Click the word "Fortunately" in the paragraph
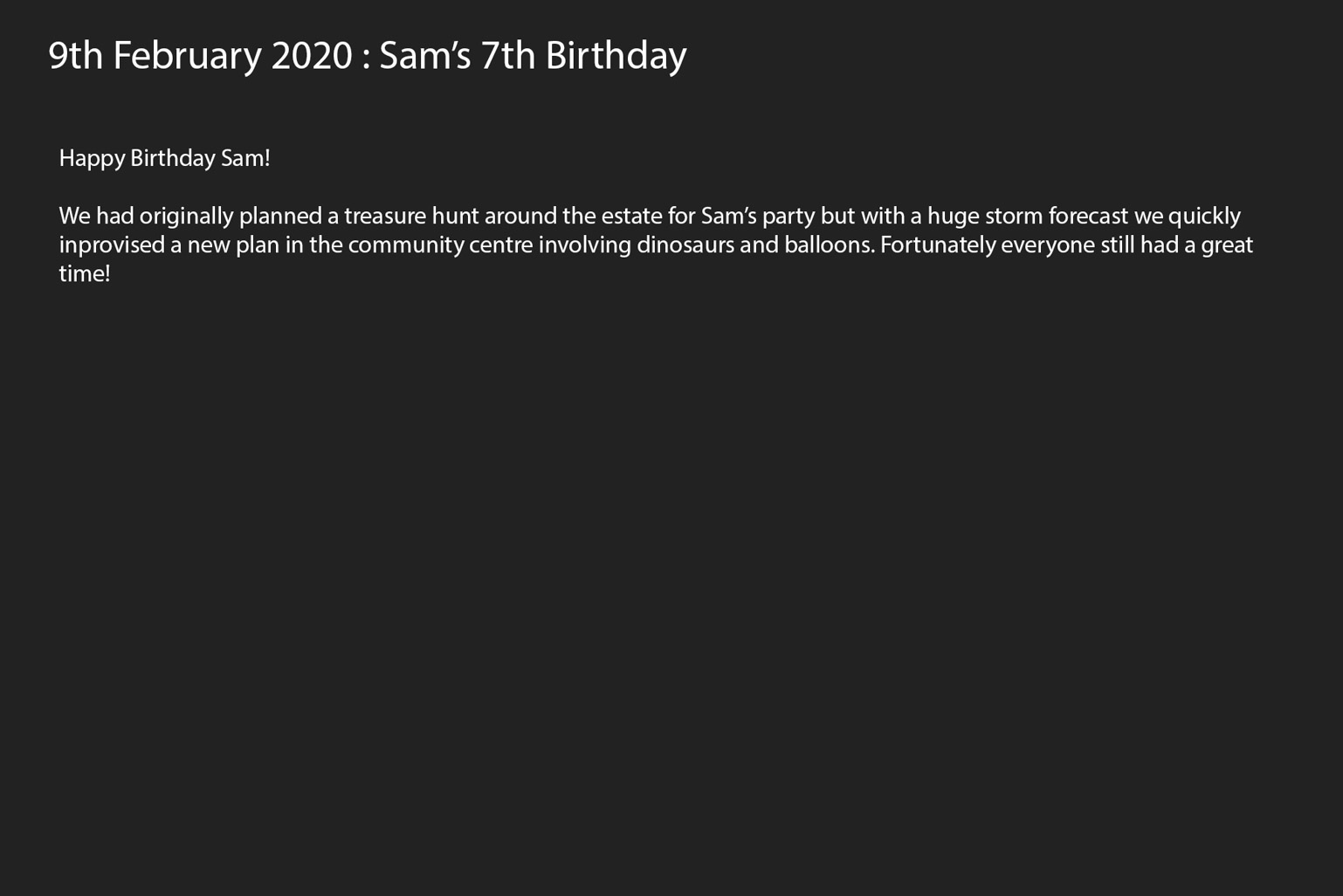 pyautogui.click(x=938, y=245)
